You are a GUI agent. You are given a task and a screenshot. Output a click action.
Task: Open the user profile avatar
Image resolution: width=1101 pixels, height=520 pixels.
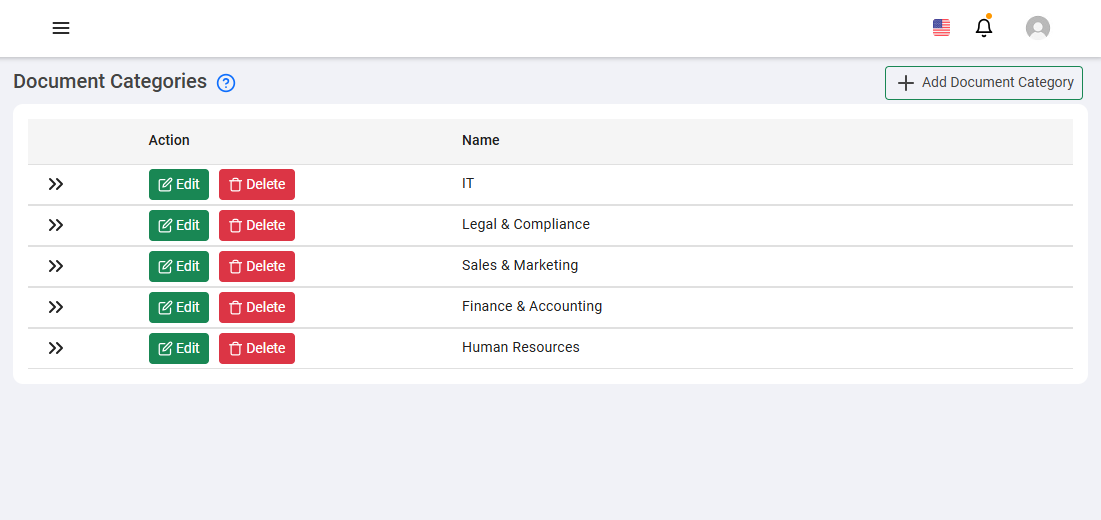pyautogui.click(x=1038, y=28)
